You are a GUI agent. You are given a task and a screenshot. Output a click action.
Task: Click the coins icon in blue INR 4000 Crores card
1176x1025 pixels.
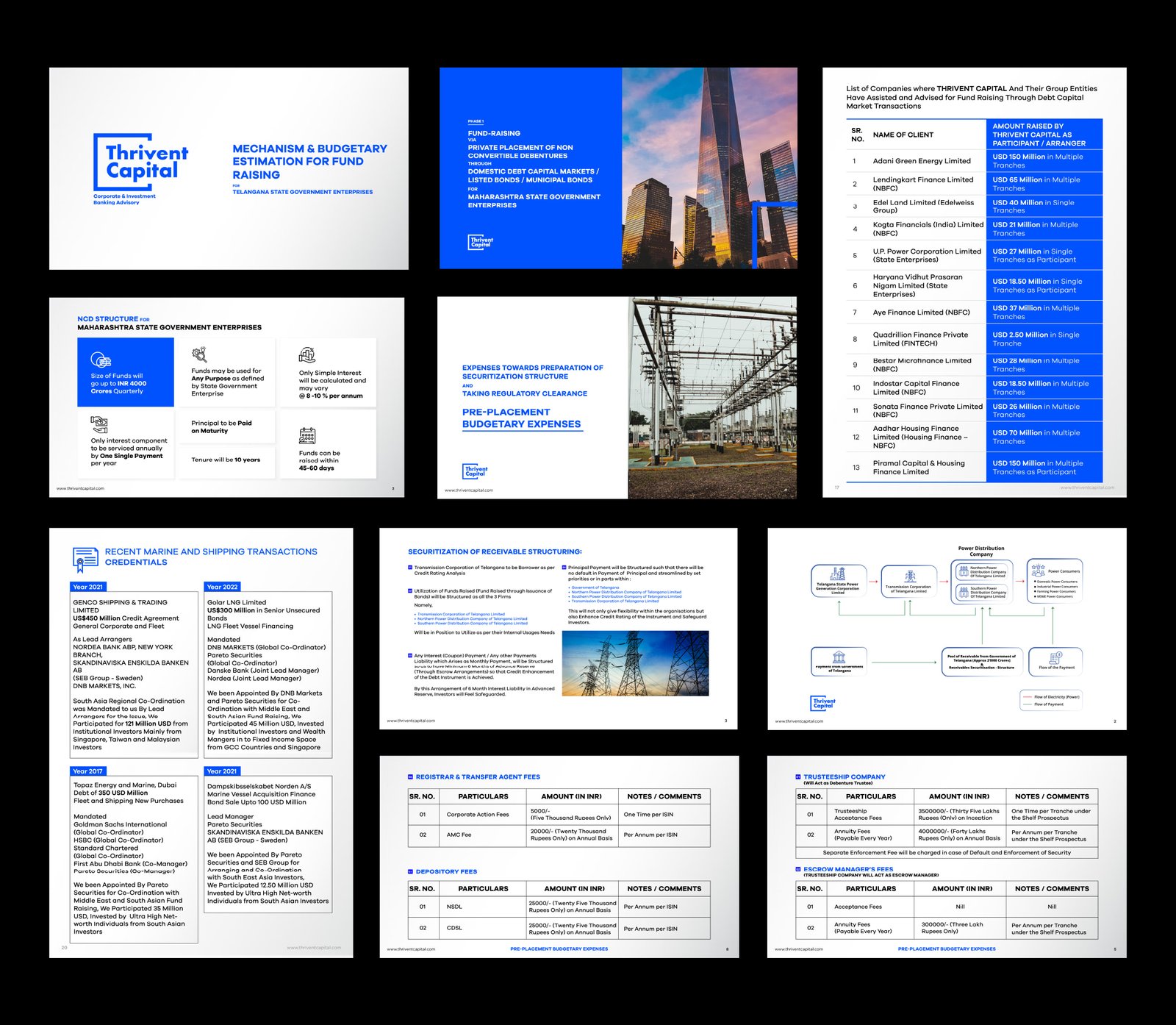coord(101,360)
